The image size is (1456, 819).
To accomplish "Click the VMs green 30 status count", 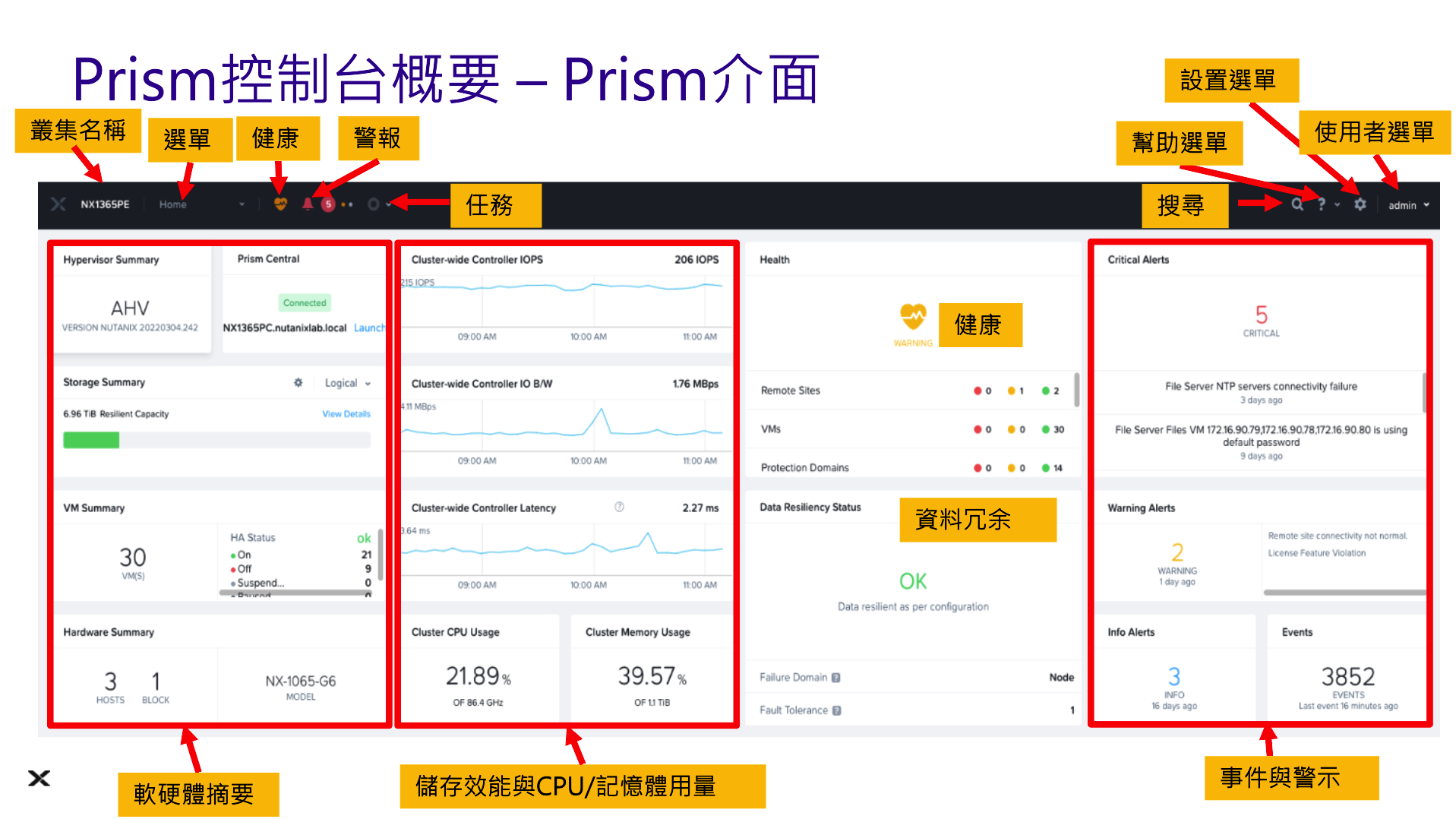I will point(1053,430).
